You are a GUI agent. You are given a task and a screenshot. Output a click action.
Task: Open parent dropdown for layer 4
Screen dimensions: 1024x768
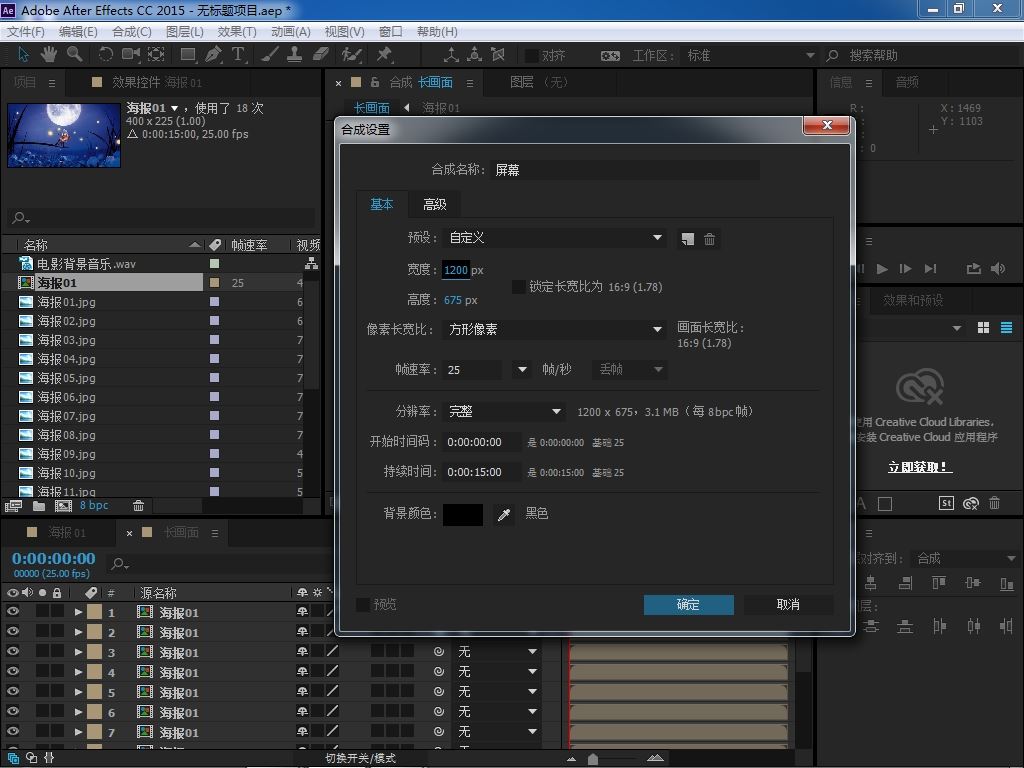tap(497, 672)
